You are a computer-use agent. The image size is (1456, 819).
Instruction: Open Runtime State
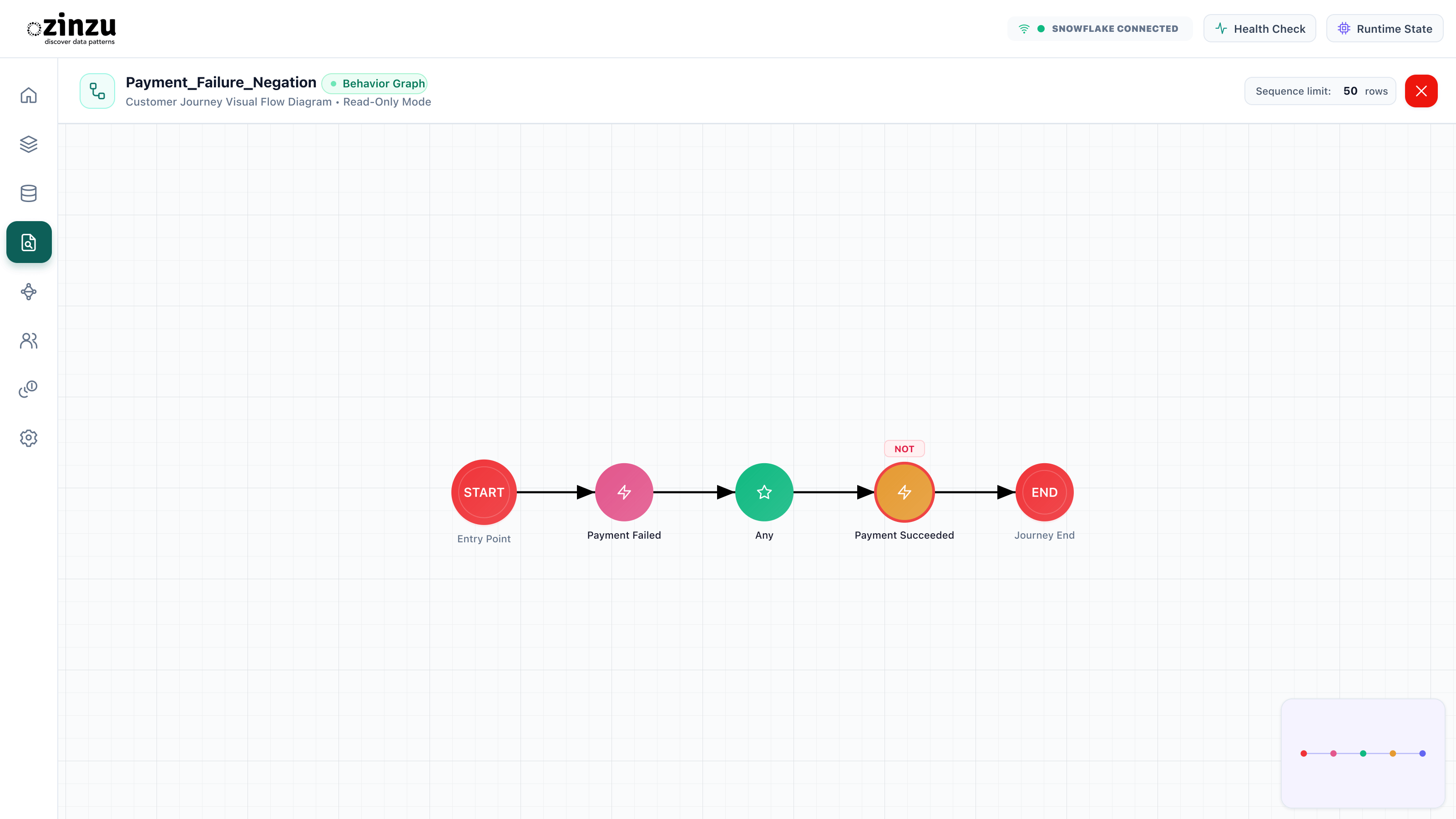pos(1385,29)
